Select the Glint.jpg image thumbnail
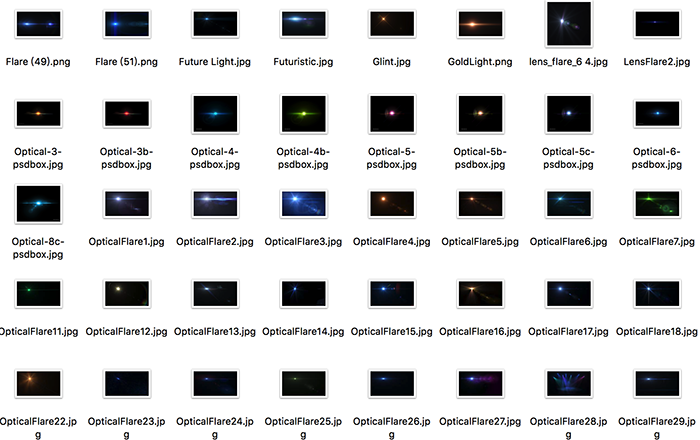This screenshot has height=440, width=700. tap(392, 24)
